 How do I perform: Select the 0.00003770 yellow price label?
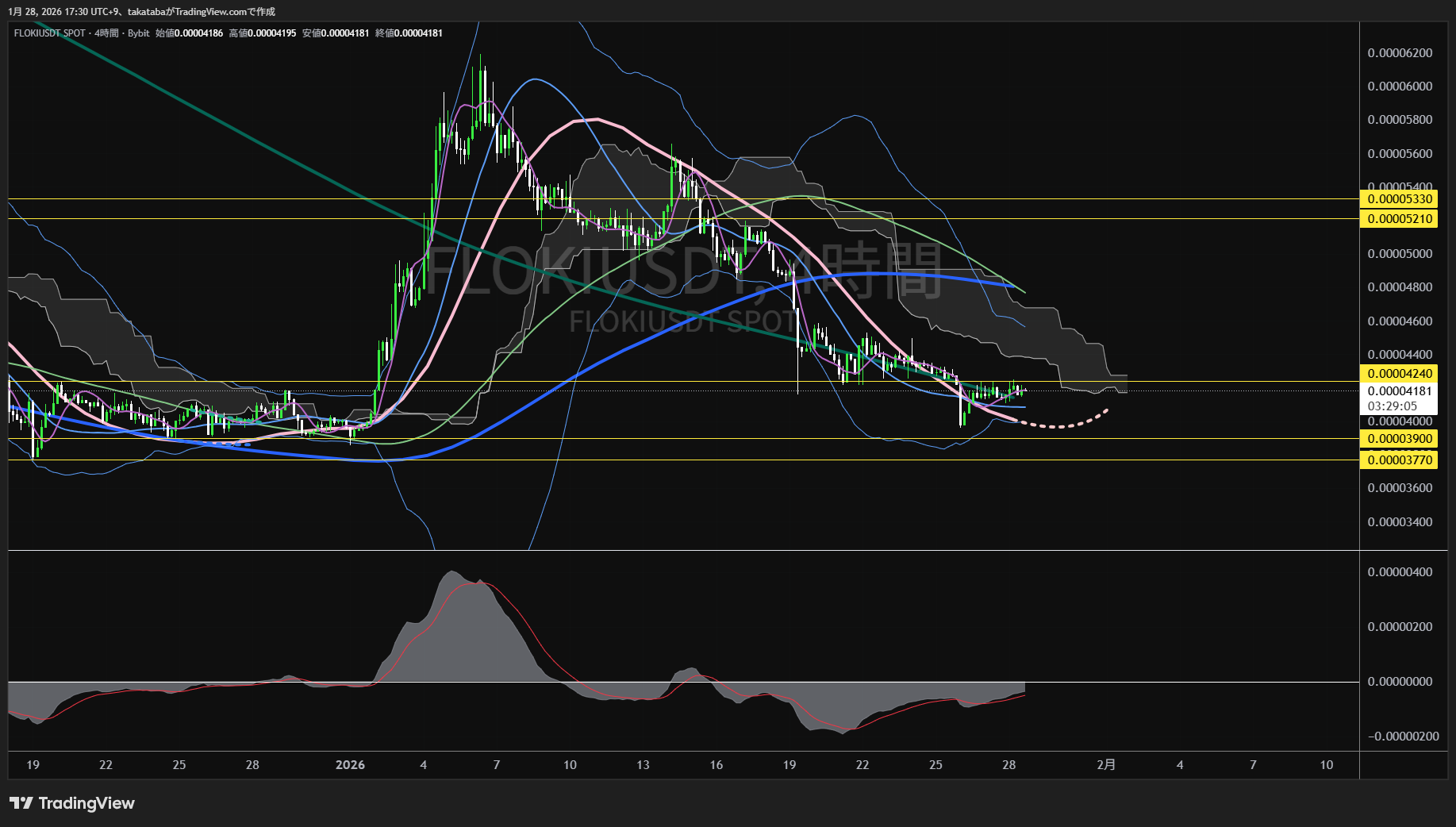point(1400,460)
